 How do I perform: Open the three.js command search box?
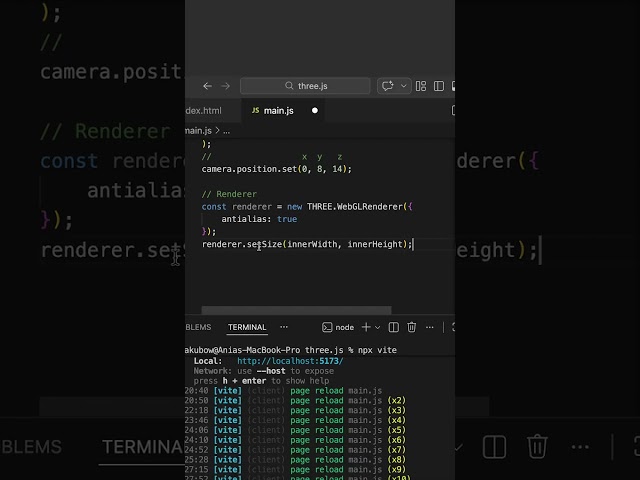(305, 86)
